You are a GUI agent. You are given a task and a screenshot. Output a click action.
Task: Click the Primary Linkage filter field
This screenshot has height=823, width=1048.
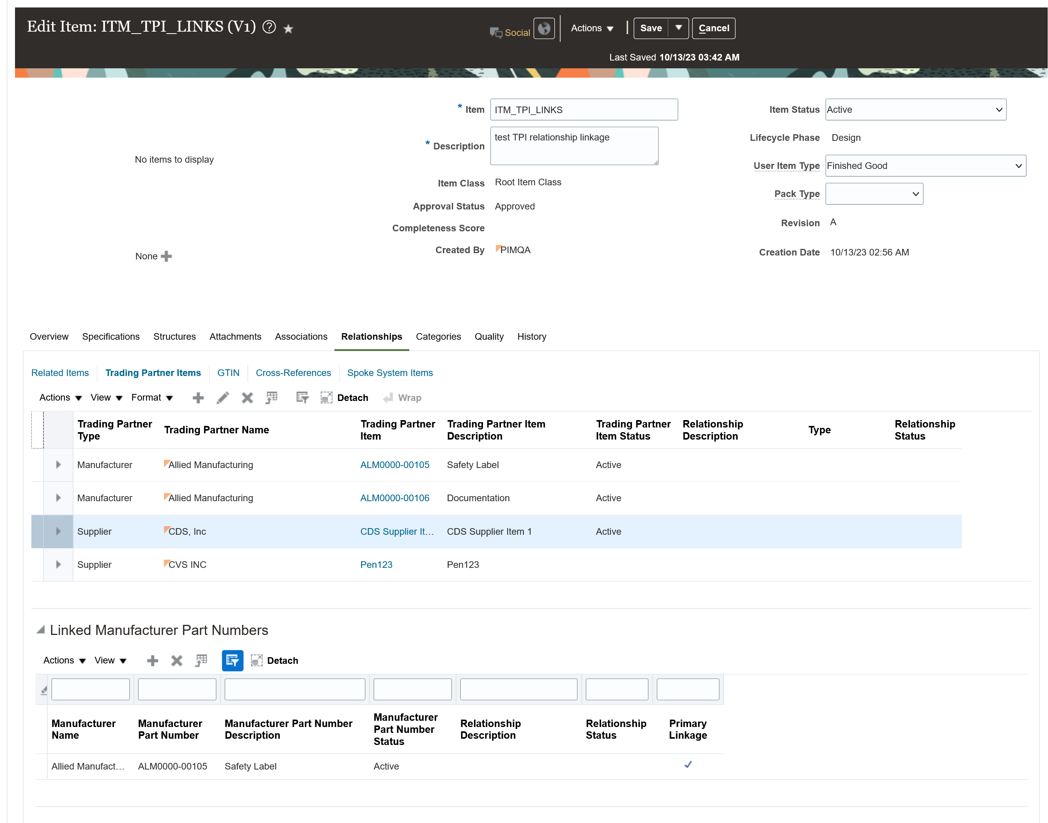[x=688, y=689]
